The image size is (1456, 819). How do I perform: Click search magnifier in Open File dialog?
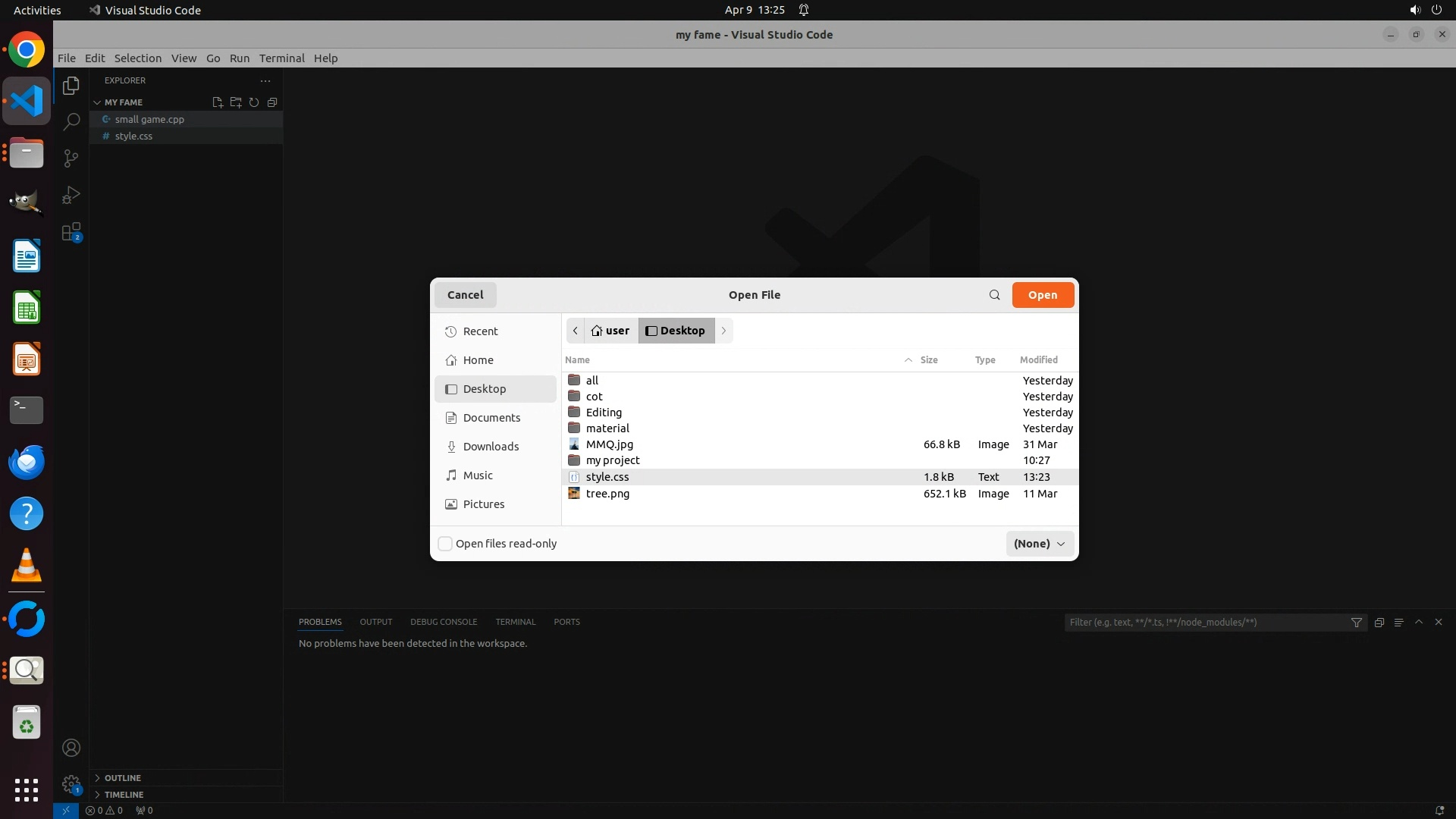(994, 295)
